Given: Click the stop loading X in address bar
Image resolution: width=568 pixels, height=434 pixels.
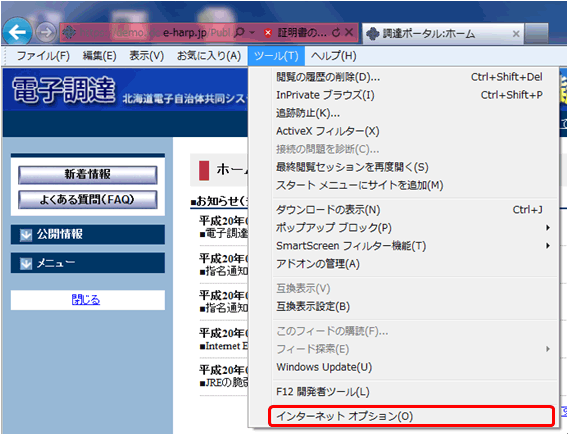Looking at the screenshot, I should tap(349, 33).
